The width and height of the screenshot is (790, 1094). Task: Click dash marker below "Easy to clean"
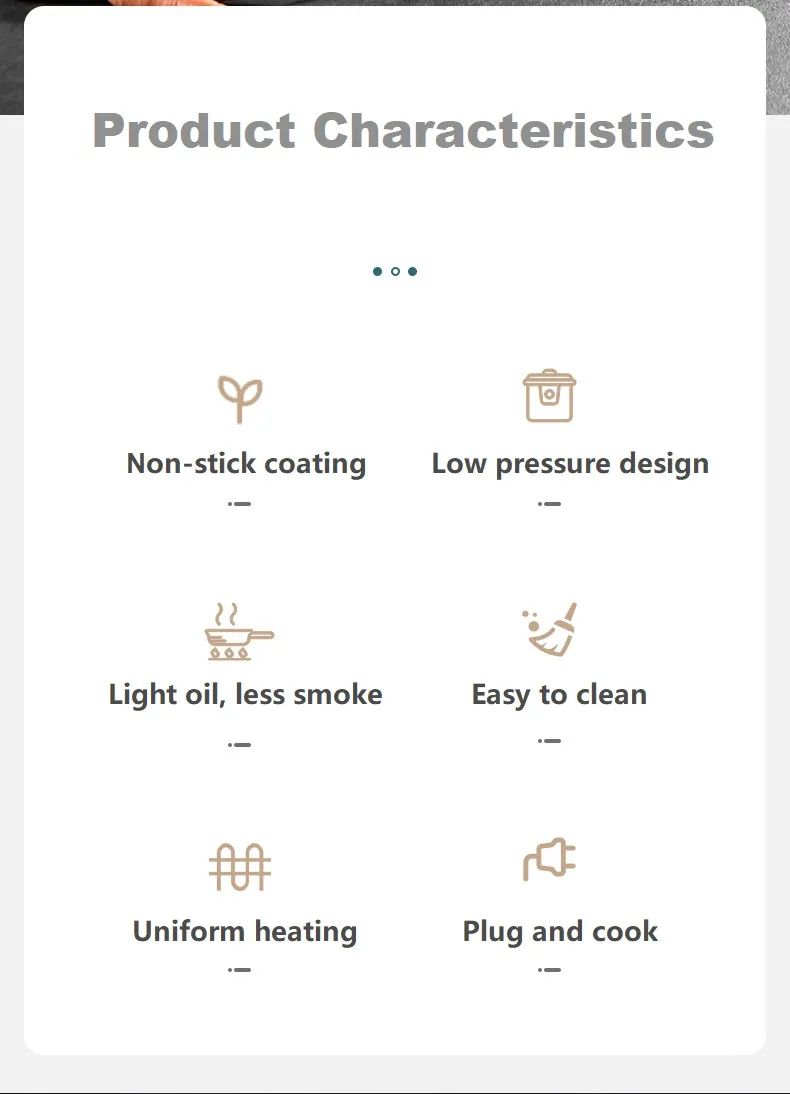coord(549,741)
